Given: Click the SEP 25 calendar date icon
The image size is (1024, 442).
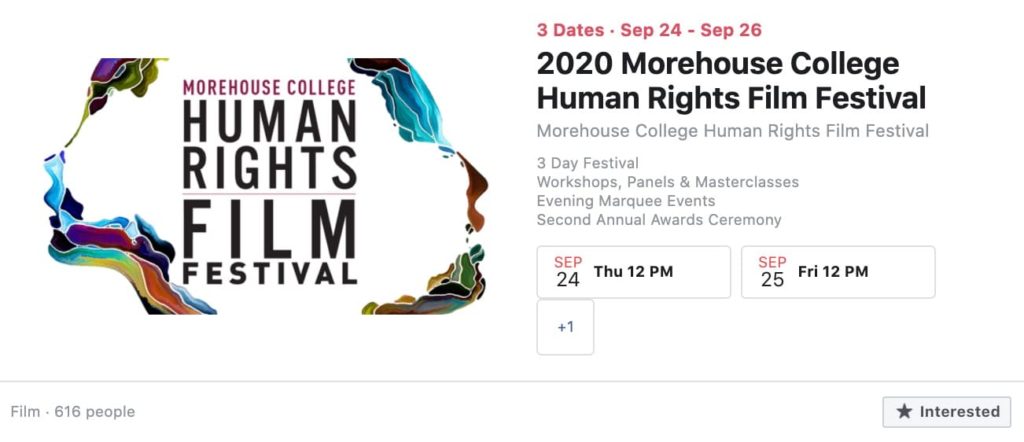Looking at the screenshot, I should click(772, 272).
